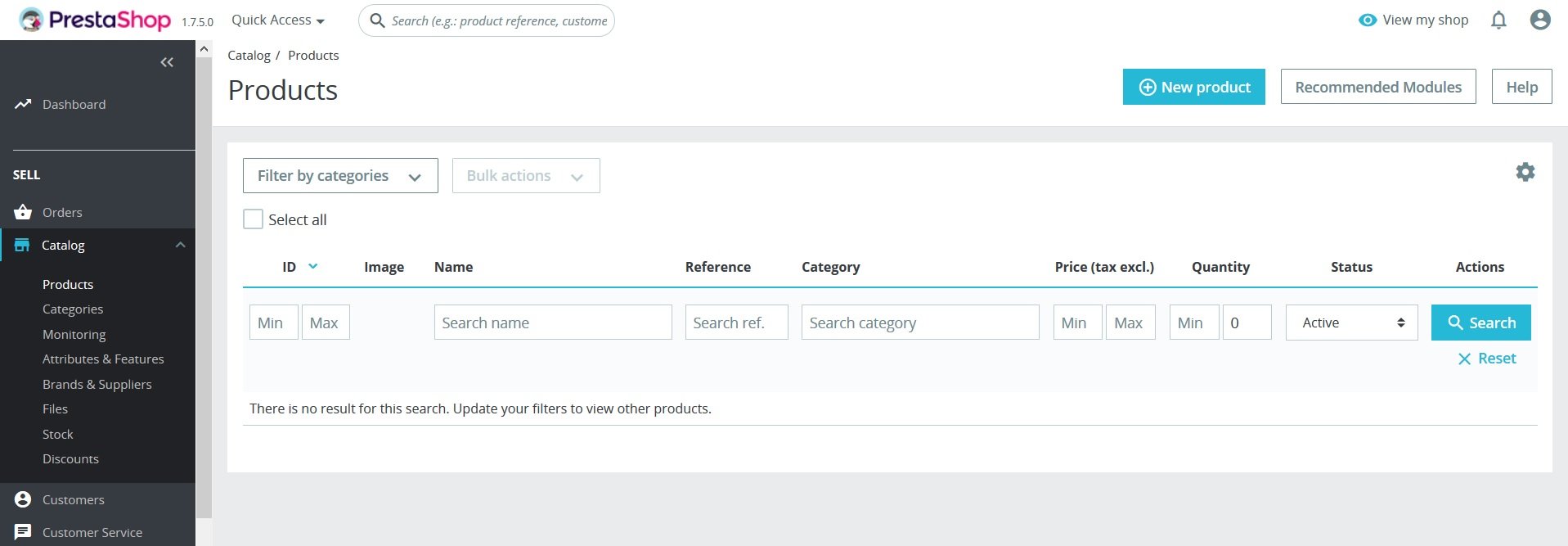Open the Categories submenu item
Image resolution: width=1568 pixels, height=546 pixels.
[73, 309]
